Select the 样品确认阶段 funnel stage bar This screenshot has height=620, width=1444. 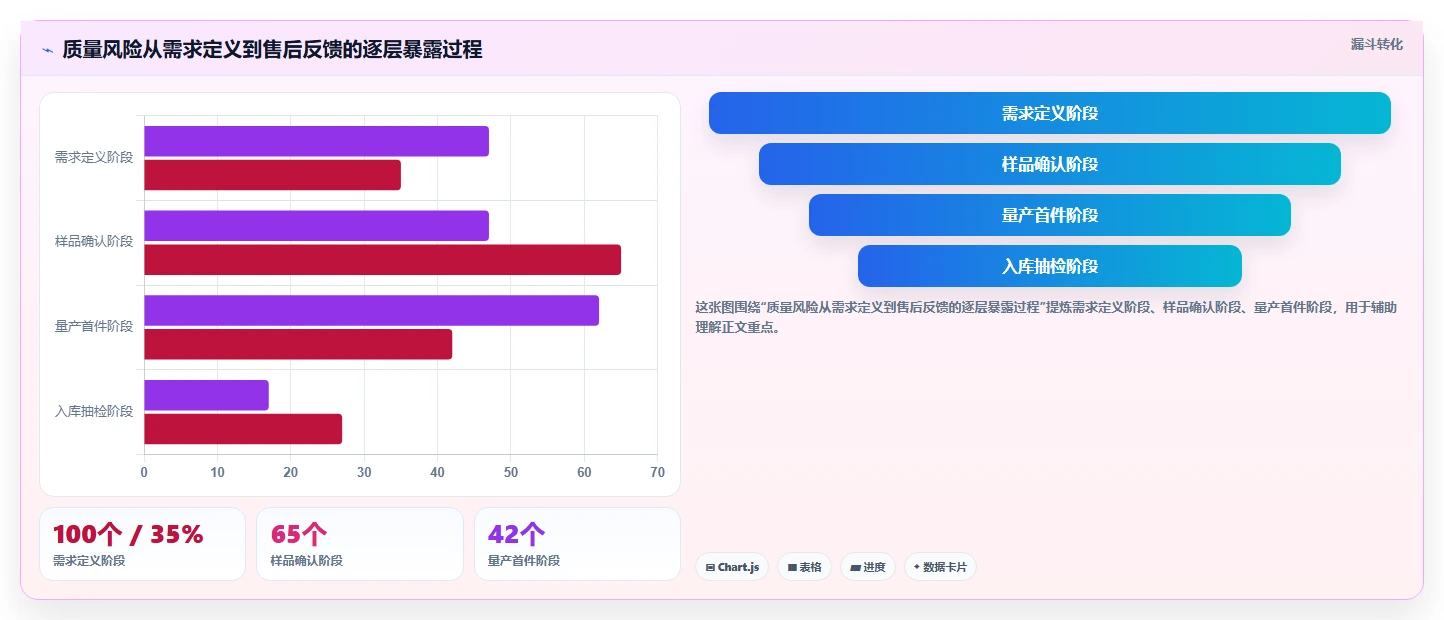[x=1050, y=164]
